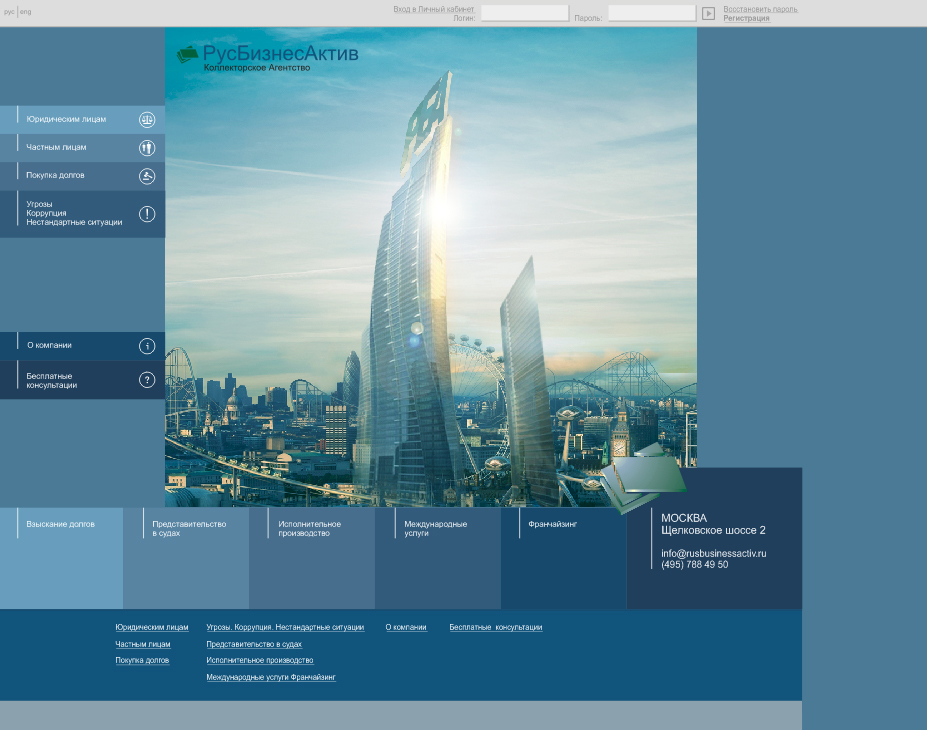The width and height of the screenshot is (927, 730).
Task: Click the footer link Покупка долгов
Action: (x=142, y=661)
